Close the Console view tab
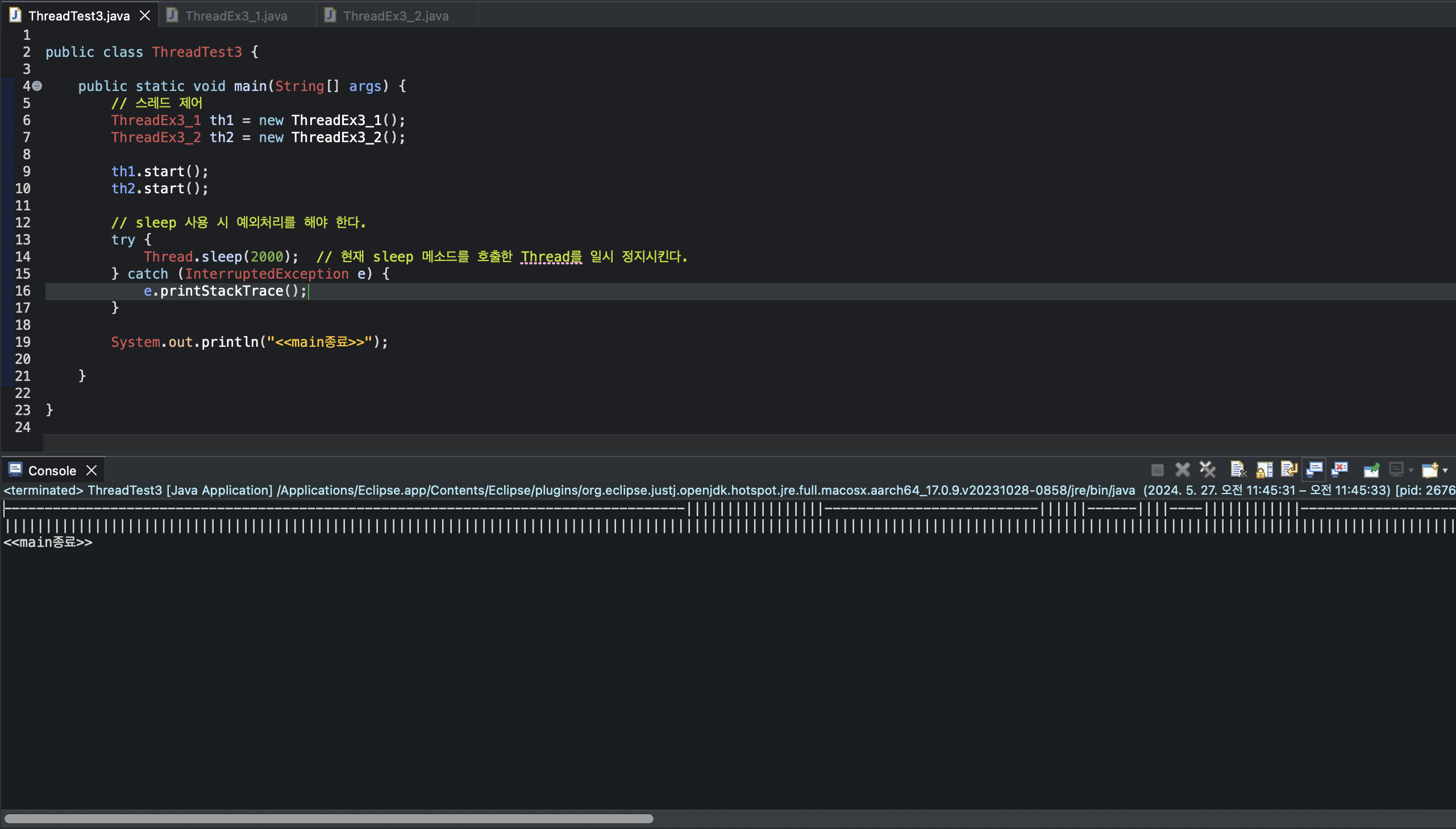Image resolution: width=1456 pixels, height=829 pixels. [91, 470]
